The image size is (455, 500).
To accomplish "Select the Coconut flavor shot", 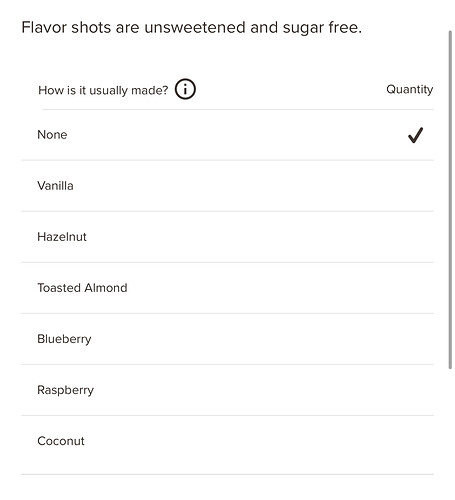I will pyautogui.click(x=227, y=445).
